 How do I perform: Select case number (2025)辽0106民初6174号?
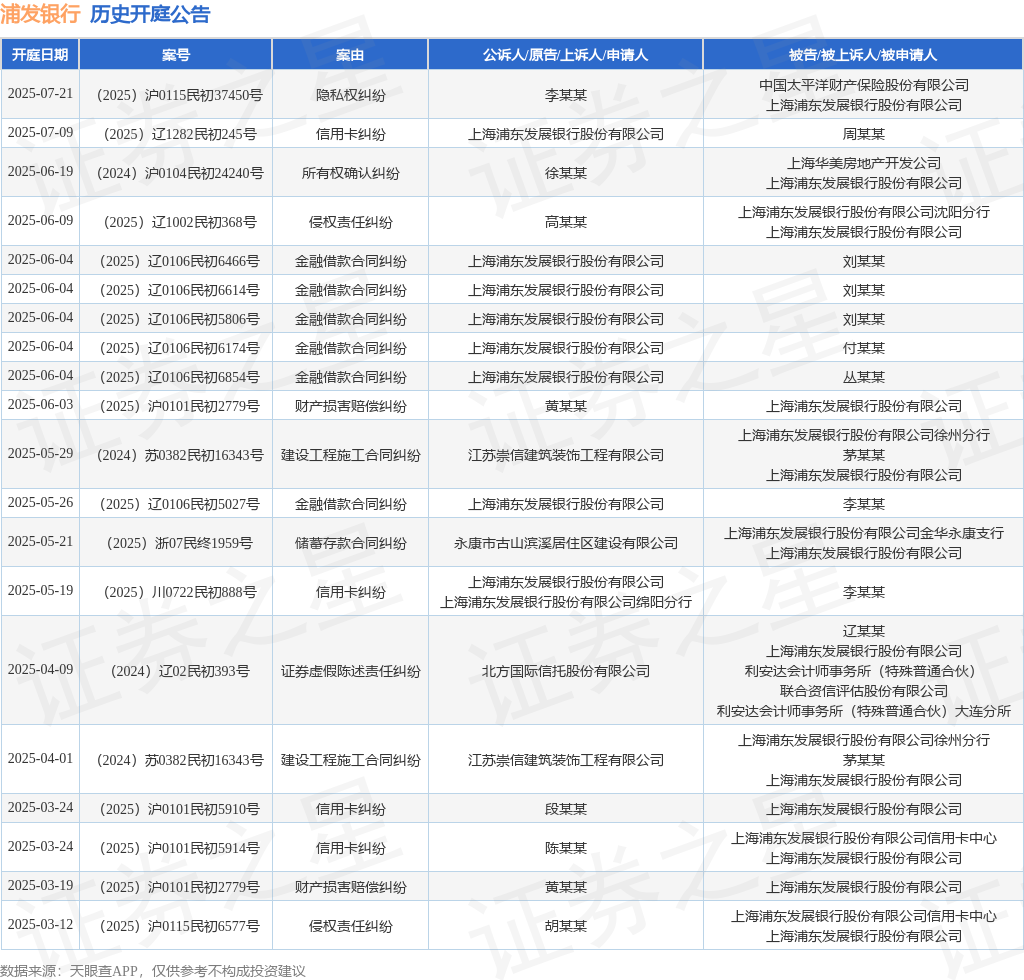point(180,349)
